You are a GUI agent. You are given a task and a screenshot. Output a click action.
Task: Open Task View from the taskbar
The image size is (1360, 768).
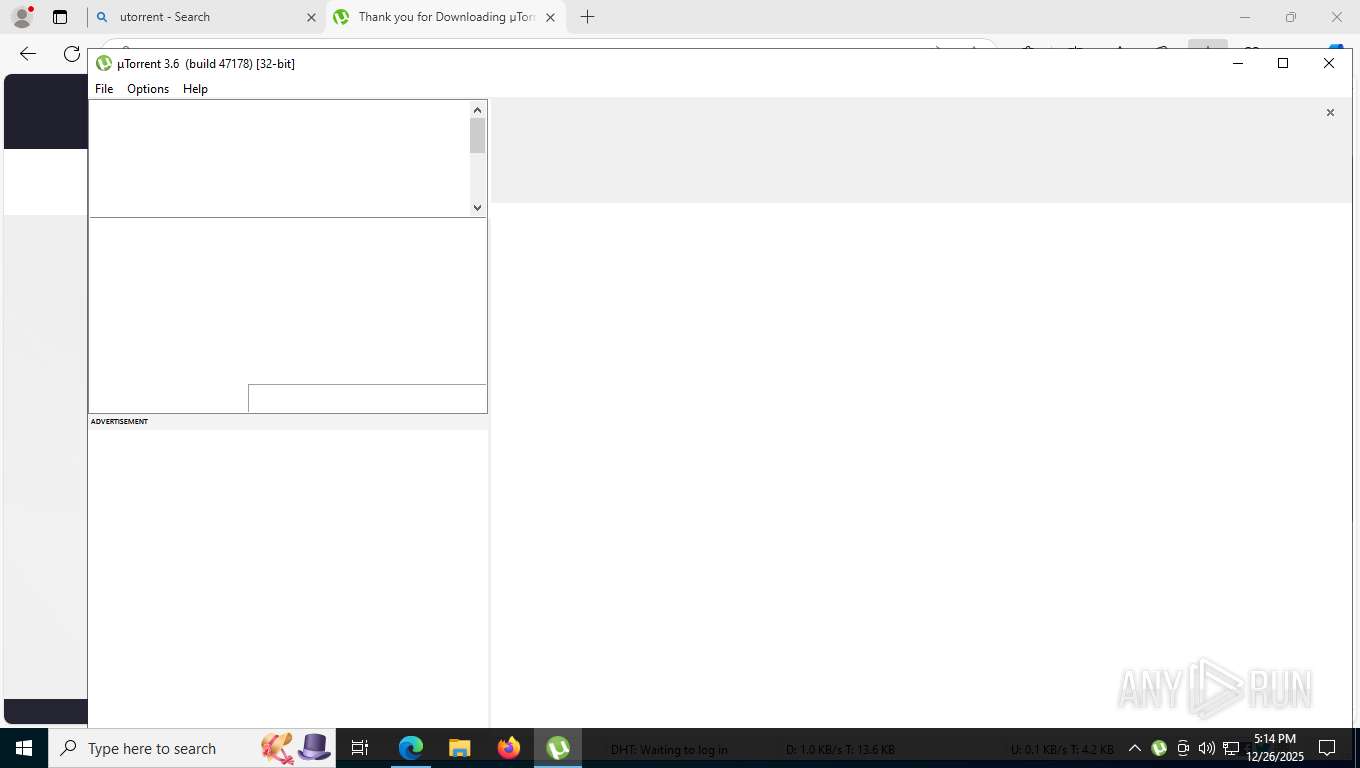point(360,748)
